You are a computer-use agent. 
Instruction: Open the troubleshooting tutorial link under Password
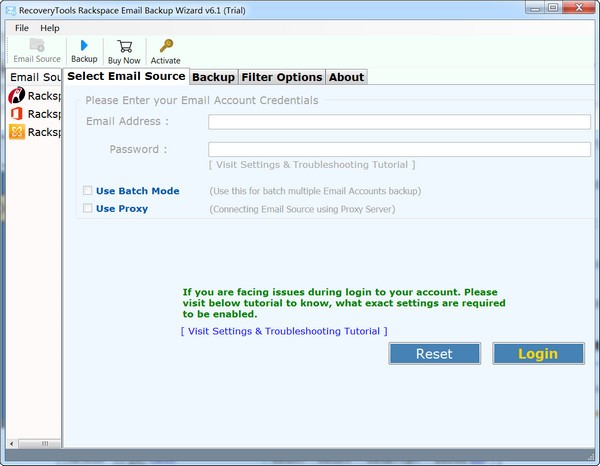click(311, 165)
